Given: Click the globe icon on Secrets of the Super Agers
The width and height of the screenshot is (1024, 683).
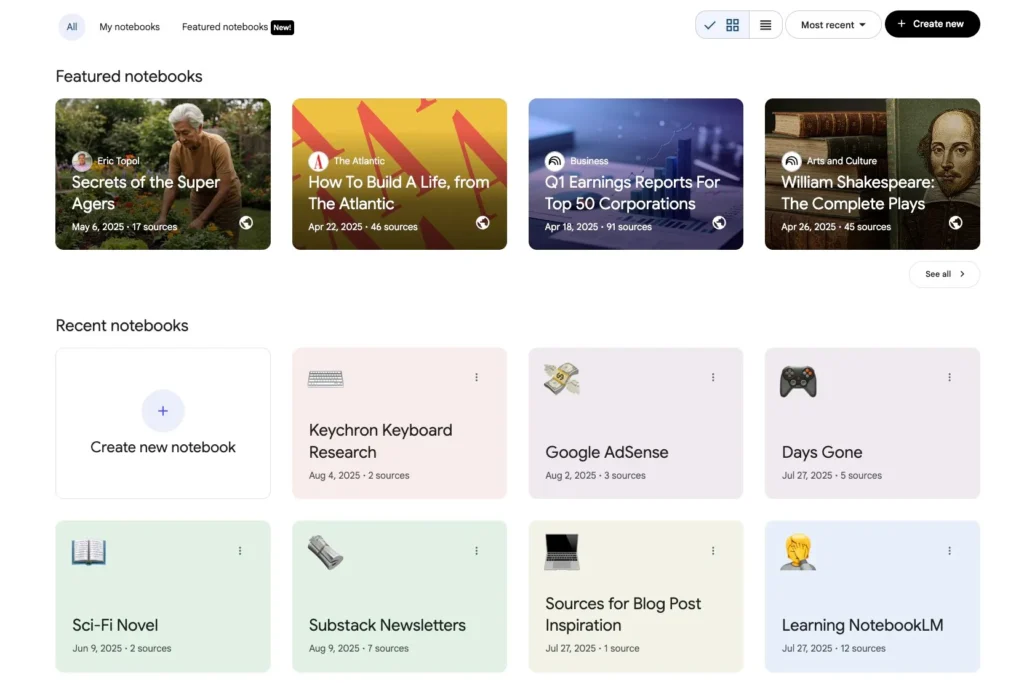Looking at the screenshot, I should click(246, 223).
